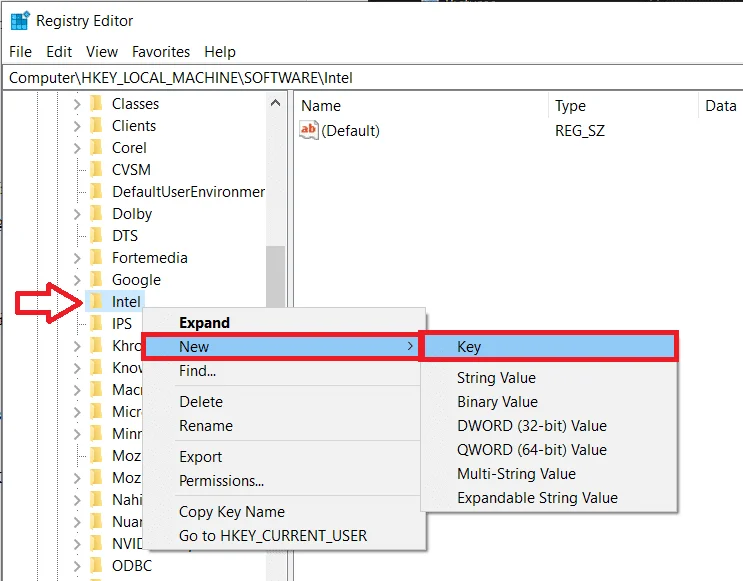
Task: Select Expandable String Value
Action: tap(549, 498)
